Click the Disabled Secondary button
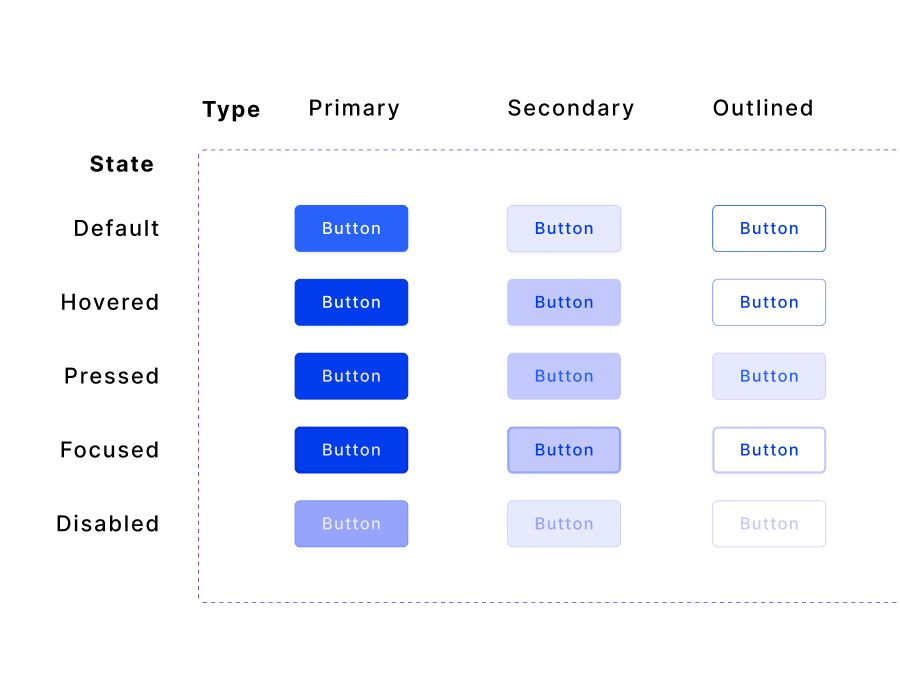This screenshot has width=900, height=700. click(564, 524)
